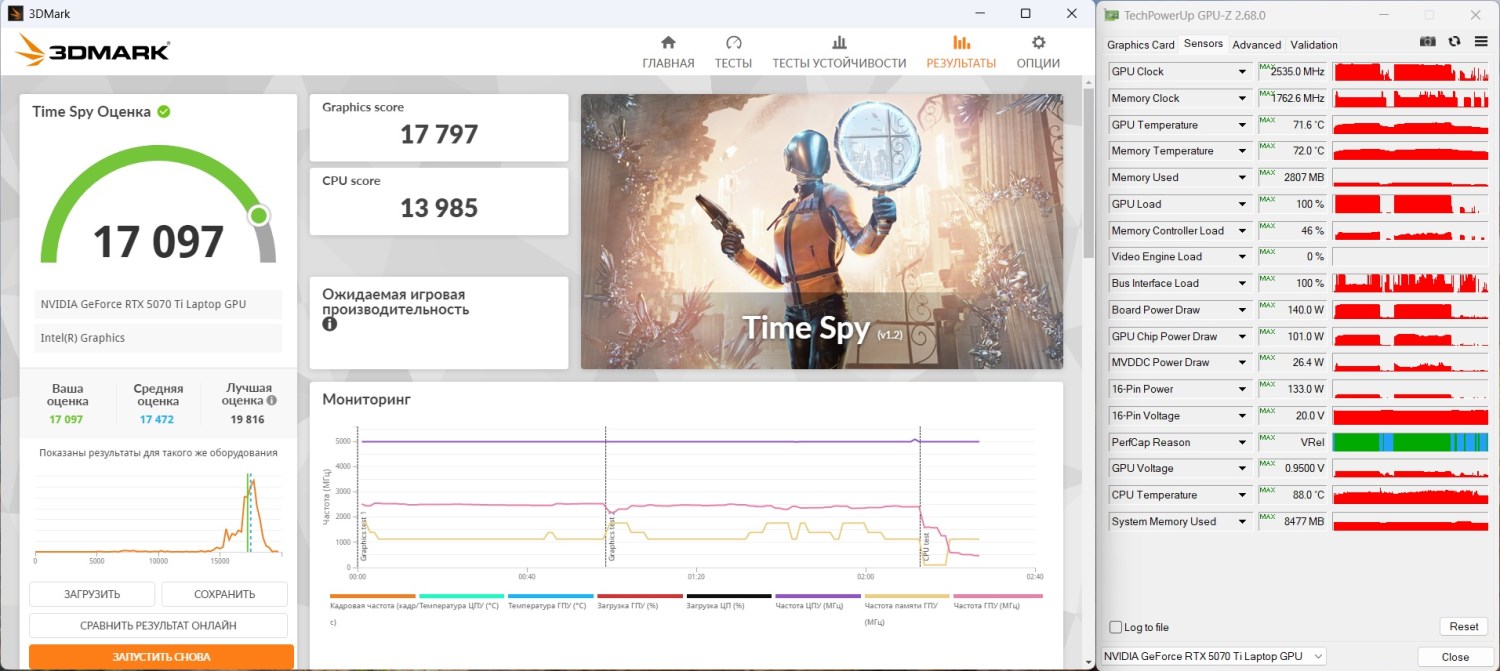Image resolution: width=1500 pixels, height=671 pixels.
Task: Click the GPU-Z screenshot camera icon
Action: coord(1428,41)
